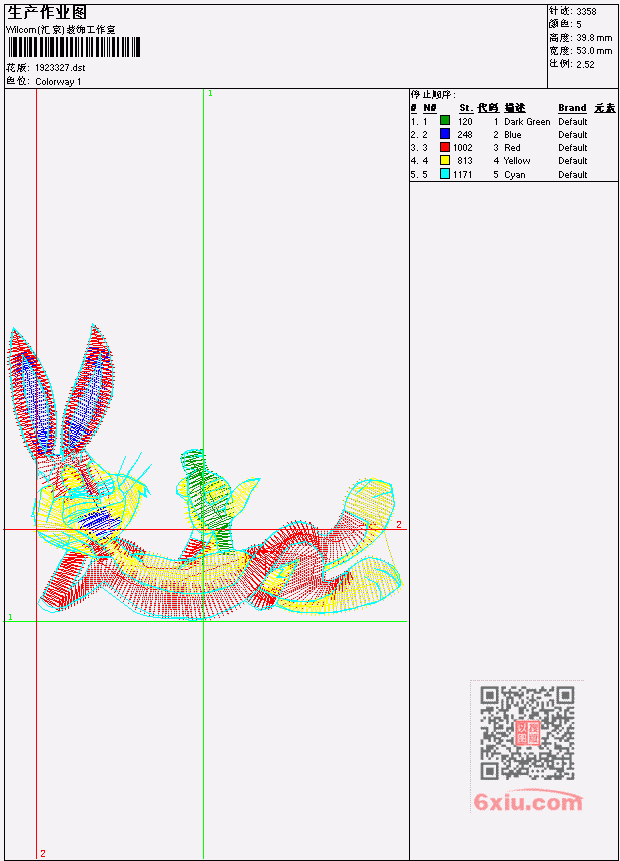Viewport: 620px width, 861px height.
Task: Click 'Default' brand in Blue row
Action: (573, 135)
